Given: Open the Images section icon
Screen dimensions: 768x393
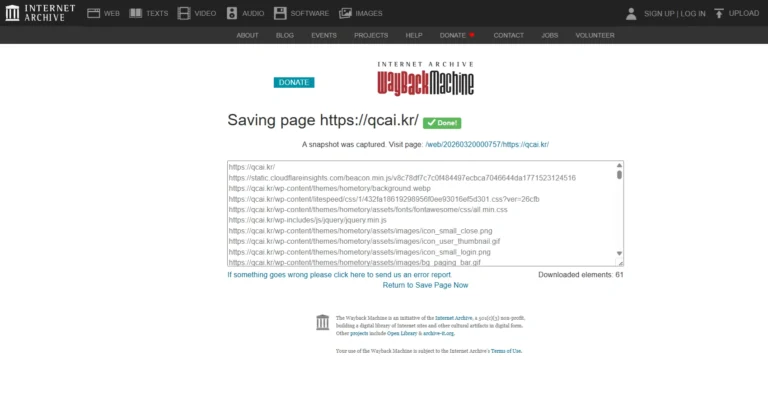Looking at the screenshot, I should (345, 13).
